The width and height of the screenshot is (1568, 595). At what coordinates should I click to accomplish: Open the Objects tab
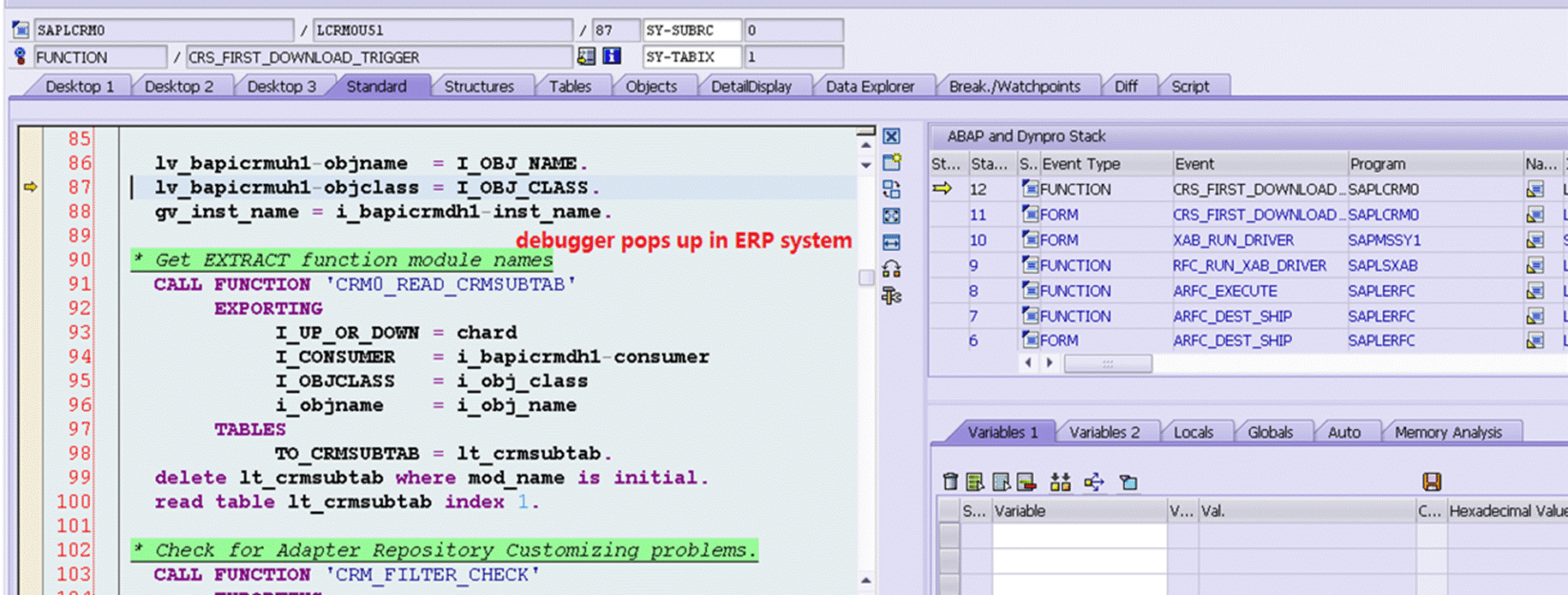[x=651, y=86]
